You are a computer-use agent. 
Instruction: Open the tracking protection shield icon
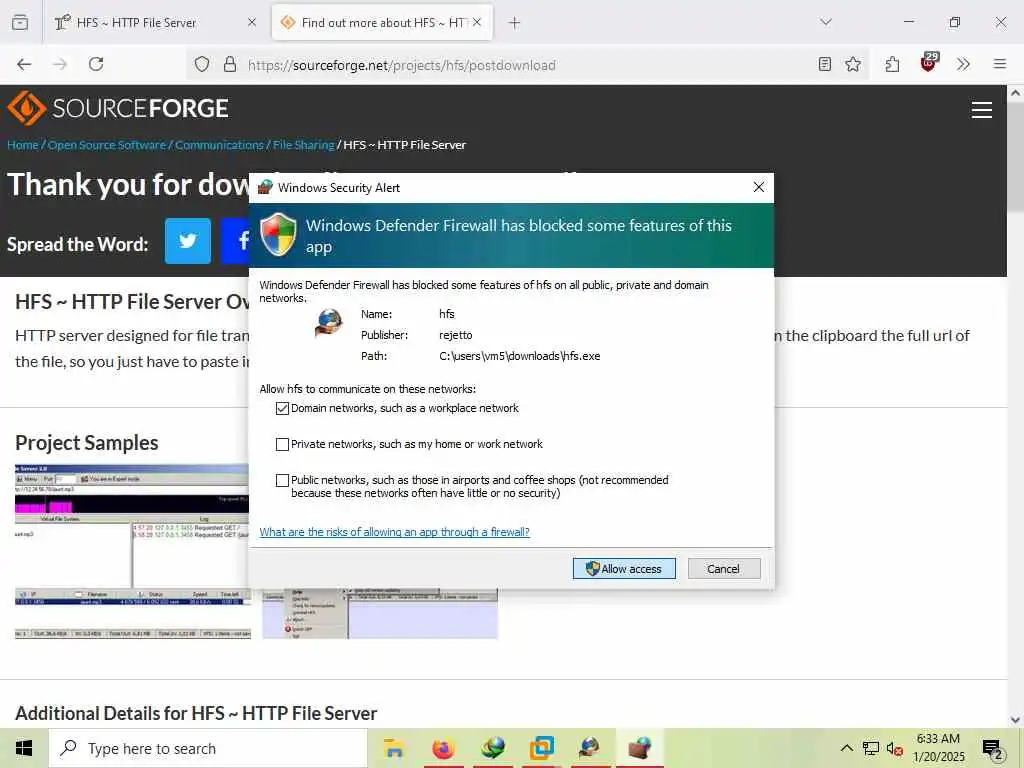(x=202, y=64)
